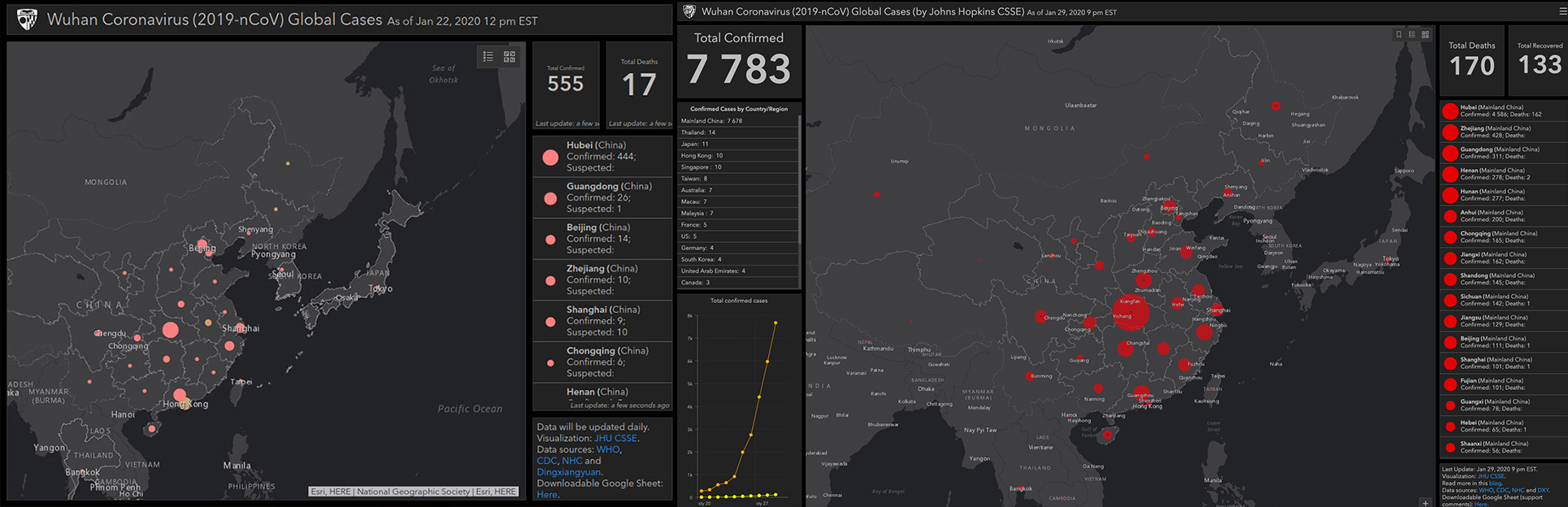Click the WHO link in left panel
This screenshot has height=507, width=1568.
coord(607,449)
